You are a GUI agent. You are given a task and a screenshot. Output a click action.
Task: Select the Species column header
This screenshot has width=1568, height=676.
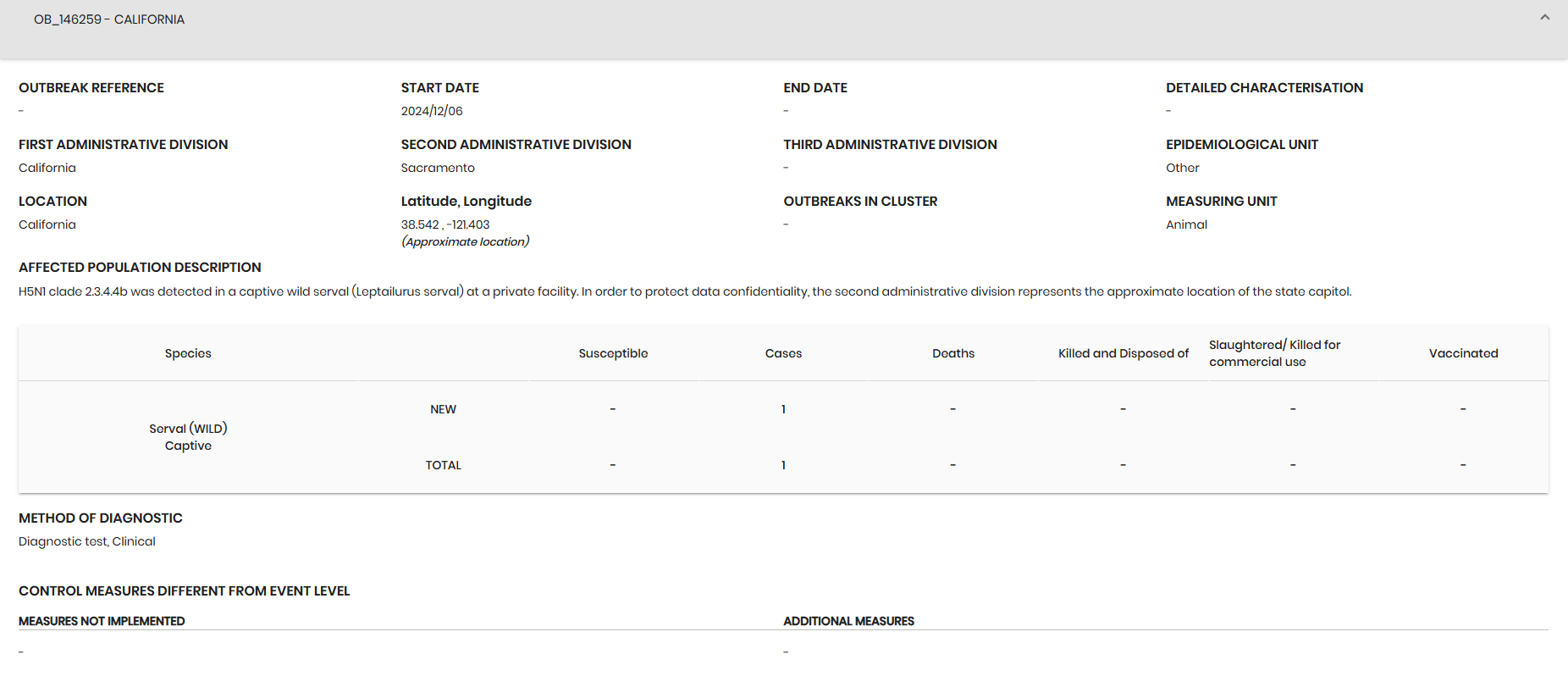coord(188,353)
